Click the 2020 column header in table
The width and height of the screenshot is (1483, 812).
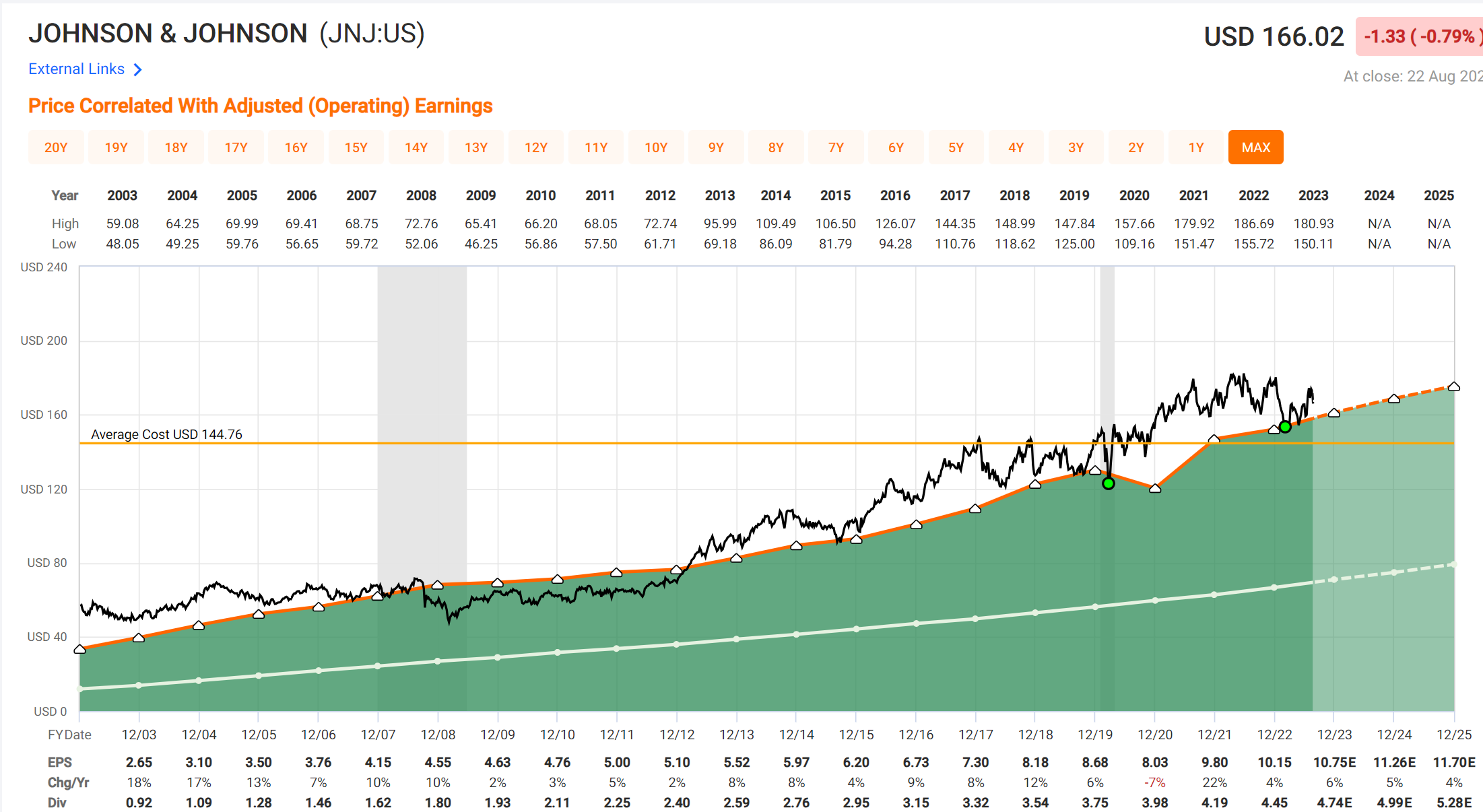[x=1133, y=195]
